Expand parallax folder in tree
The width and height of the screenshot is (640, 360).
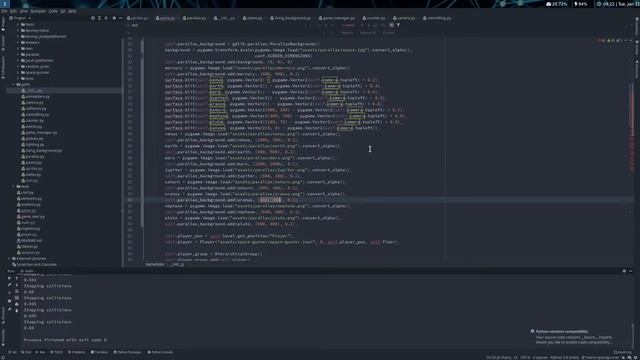click(18, 54)
